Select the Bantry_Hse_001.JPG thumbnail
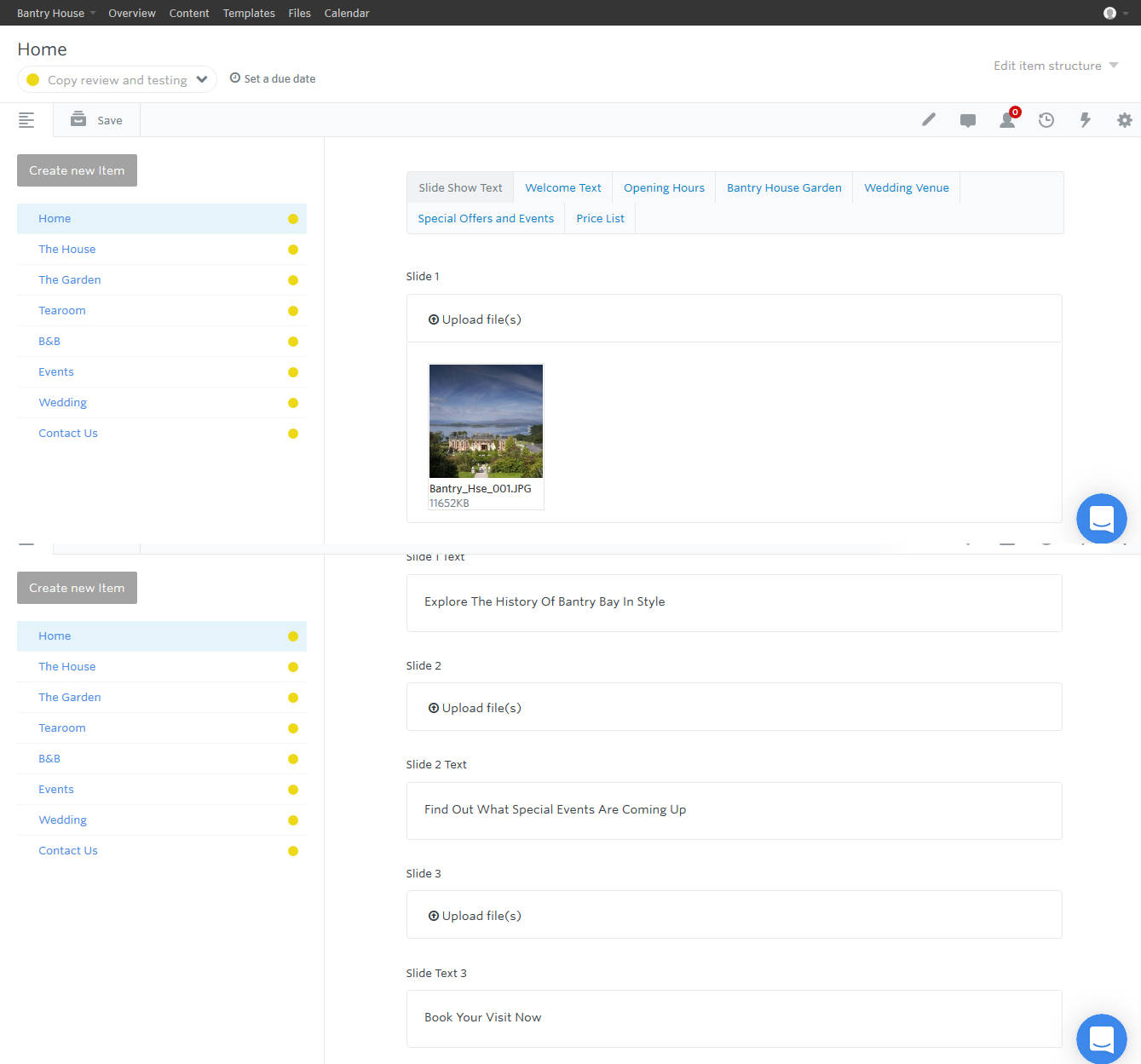This screenshot has height=1064, width=1141. tap(486, 420)
